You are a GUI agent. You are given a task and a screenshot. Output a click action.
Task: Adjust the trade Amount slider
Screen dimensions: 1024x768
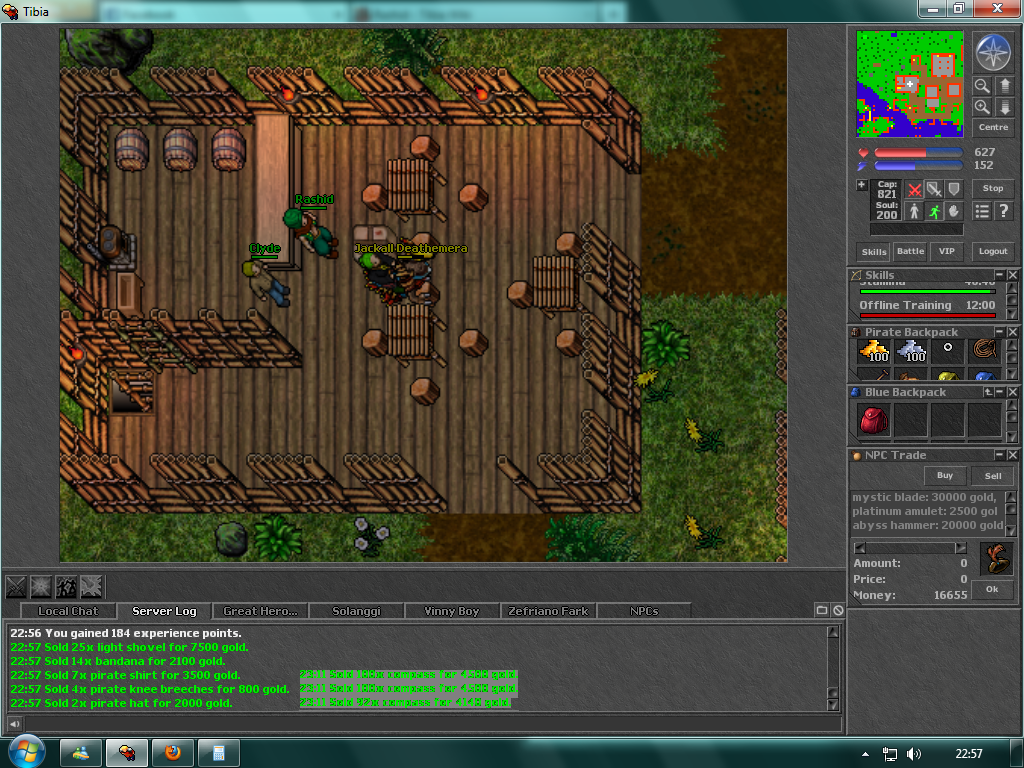coord(910,547)
